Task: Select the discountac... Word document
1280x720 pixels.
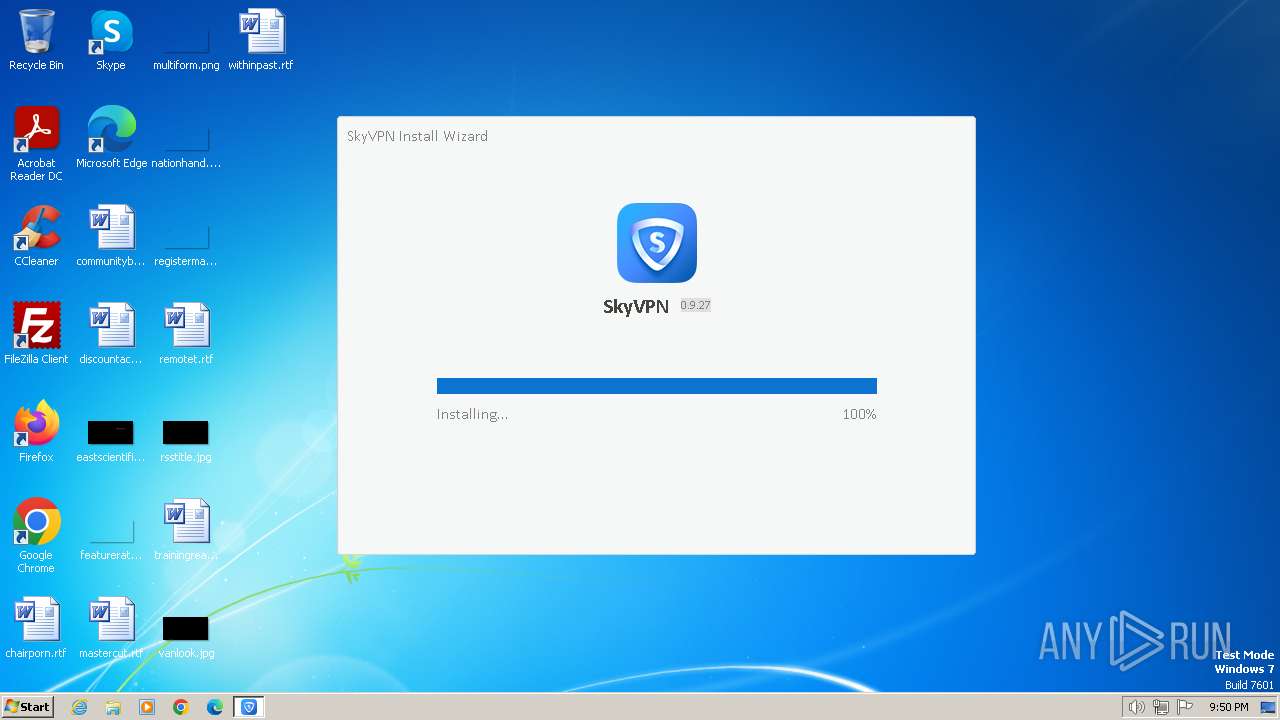Action: [x=111, y=334]
